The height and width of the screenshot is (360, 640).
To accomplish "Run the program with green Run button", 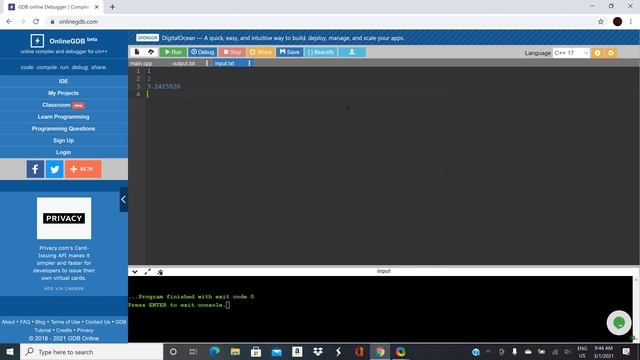I will pos(173,52).
